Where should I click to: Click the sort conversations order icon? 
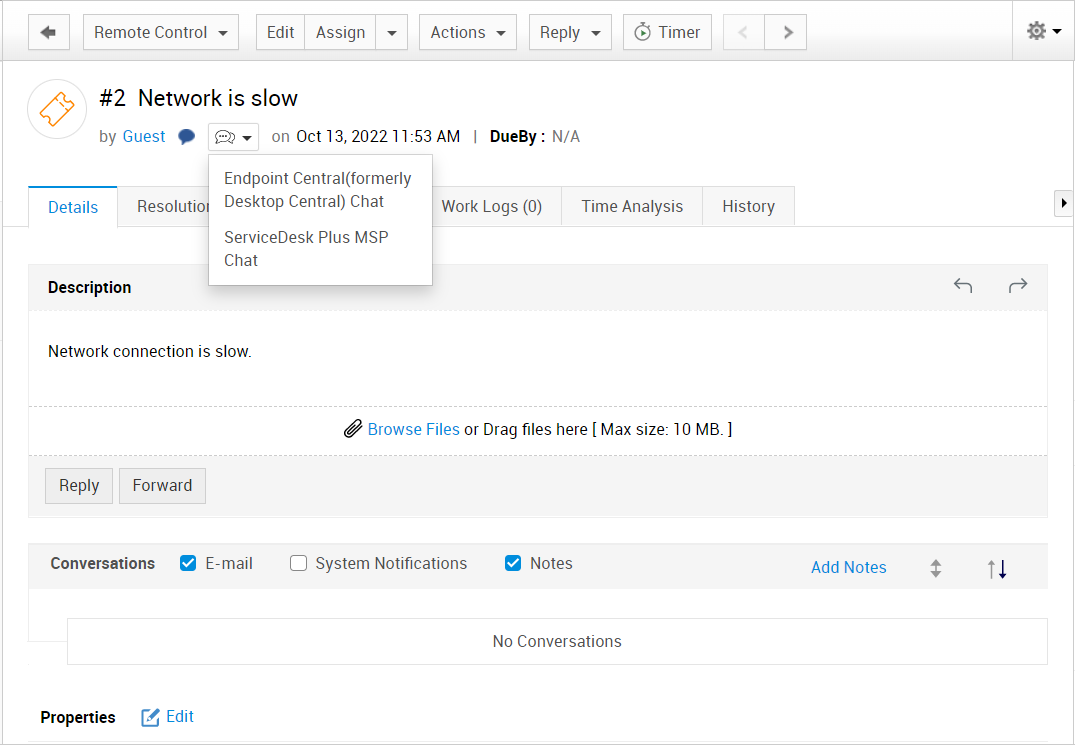(997, 568)
